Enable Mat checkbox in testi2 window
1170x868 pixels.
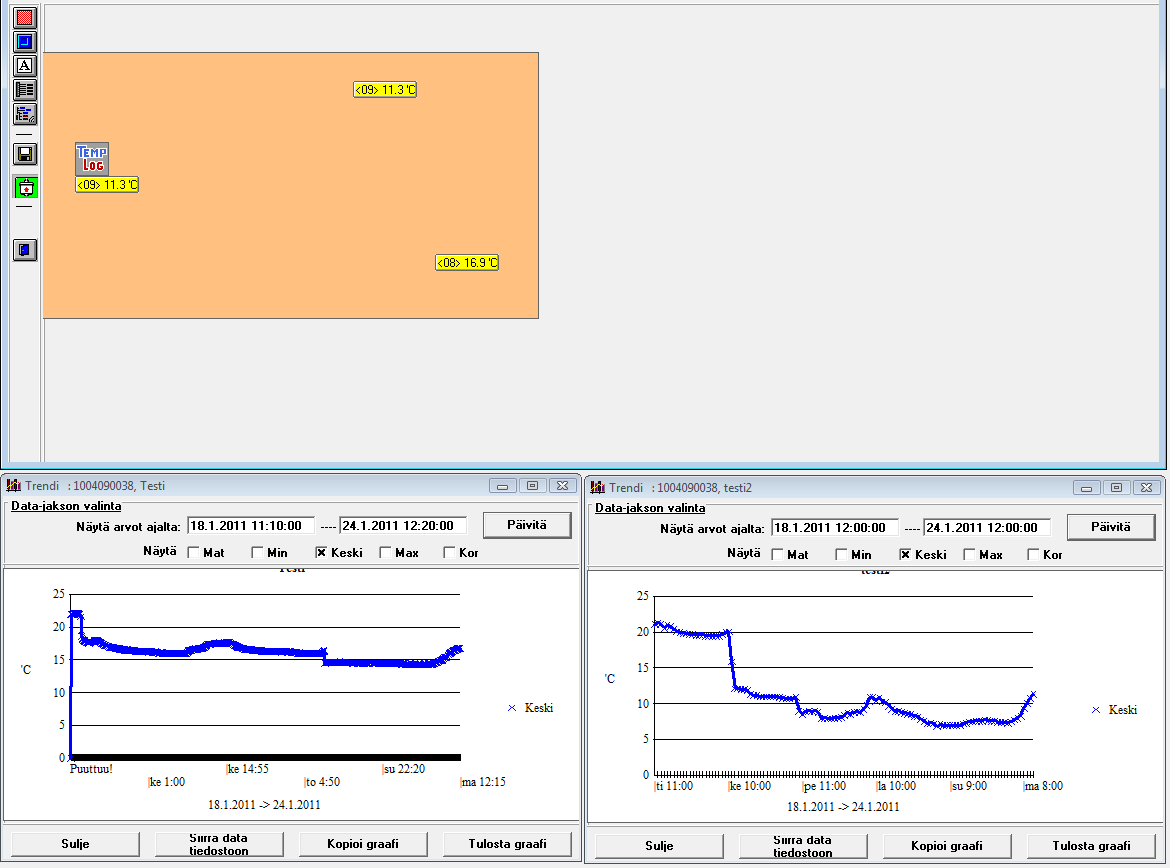click(x=778, y=555)
